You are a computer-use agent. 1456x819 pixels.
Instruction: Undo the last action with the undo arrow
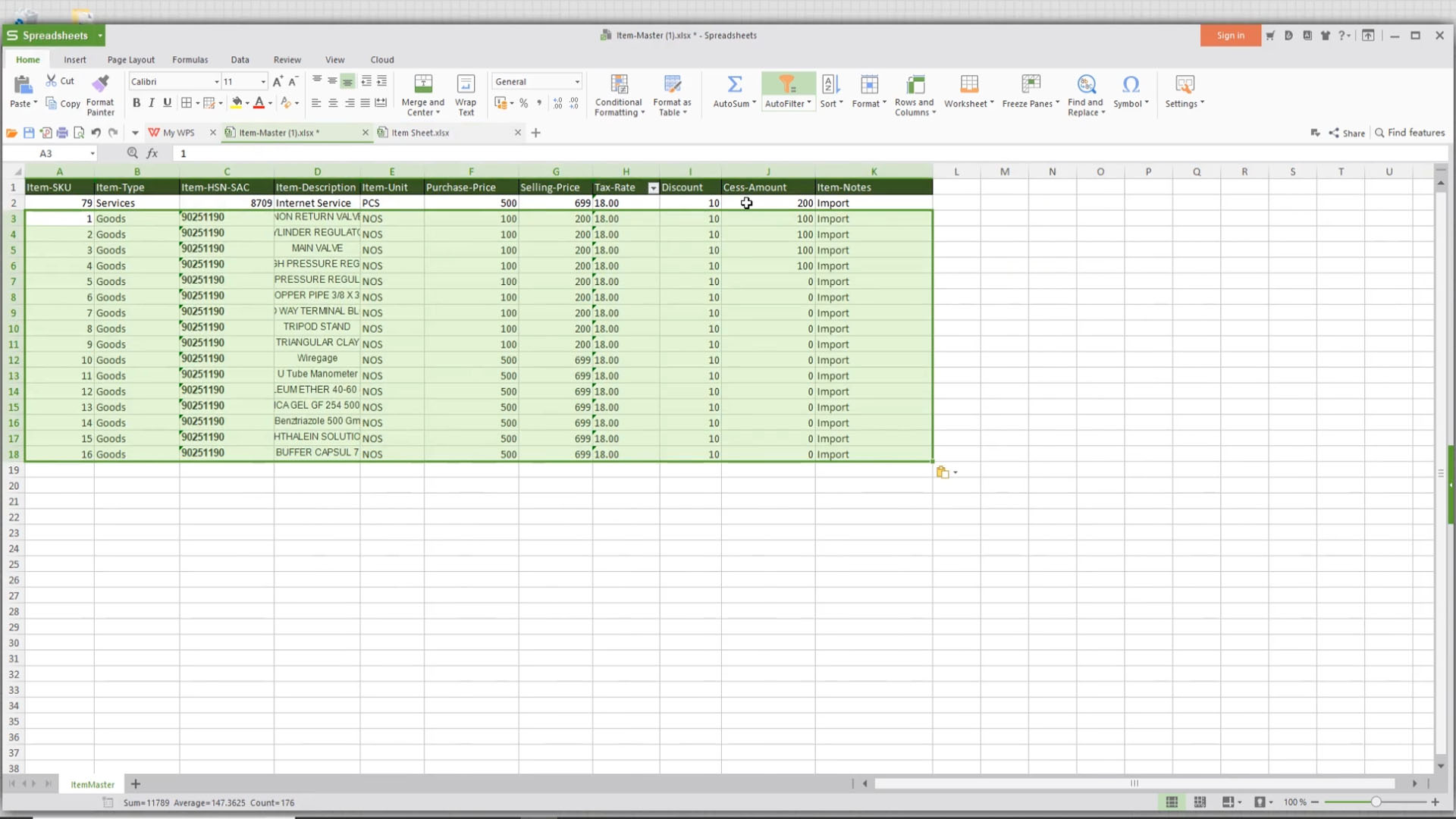pos(96,133)
